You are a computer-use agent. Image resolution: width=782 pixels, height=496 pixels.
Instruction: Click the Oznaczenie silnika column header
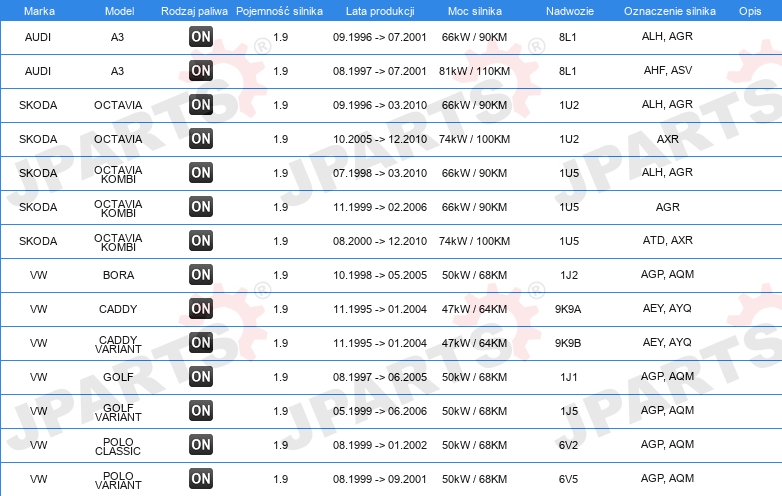[670, 11]
